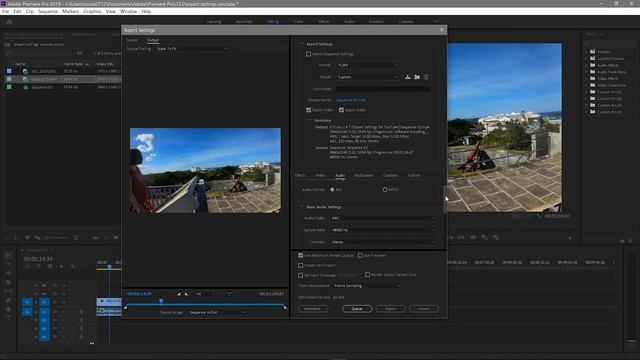
Task: Switch to the Video tab in export dialog
Action: [x=320, y=175]
